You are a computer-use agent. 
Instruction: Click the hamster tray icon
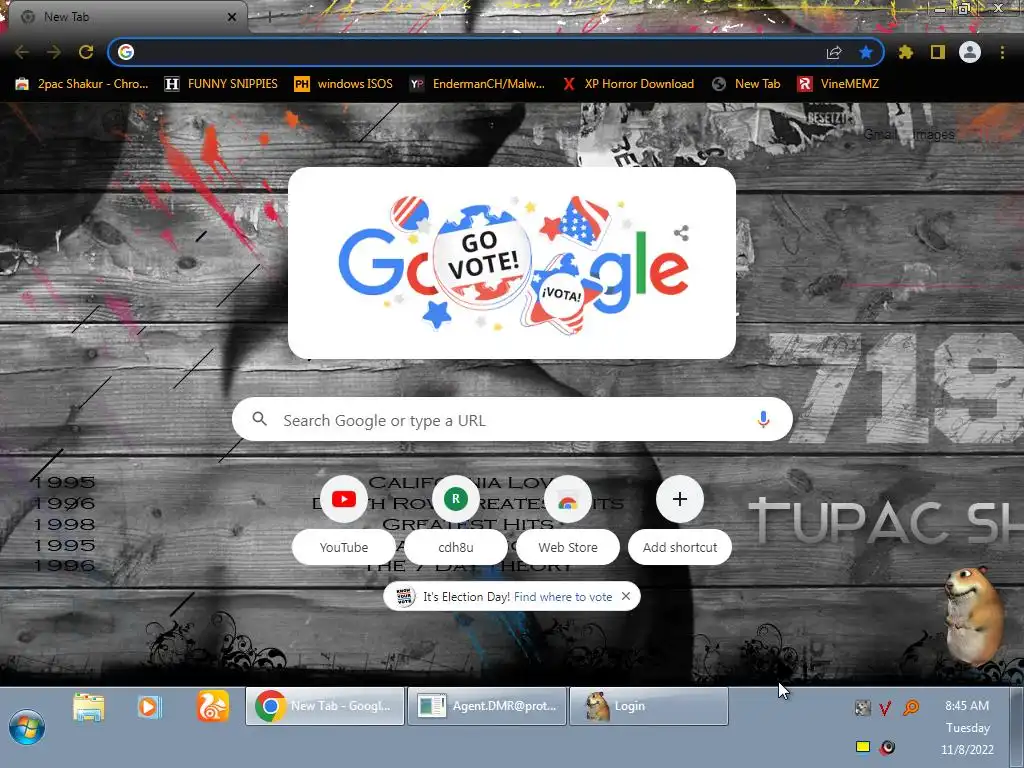tap(863, 707)
